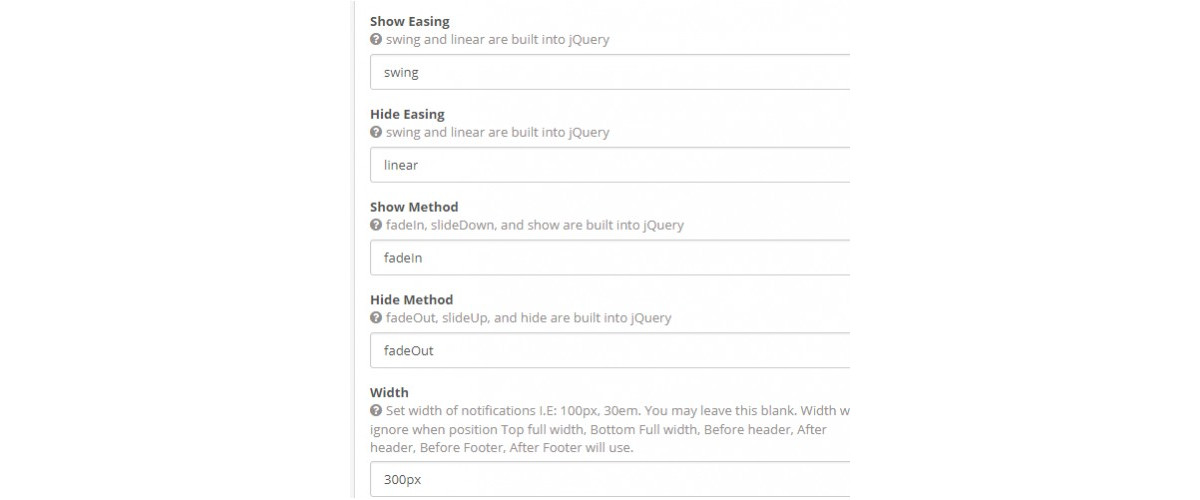Focus the Show Method field containing fadeIn

pos(610,257)
